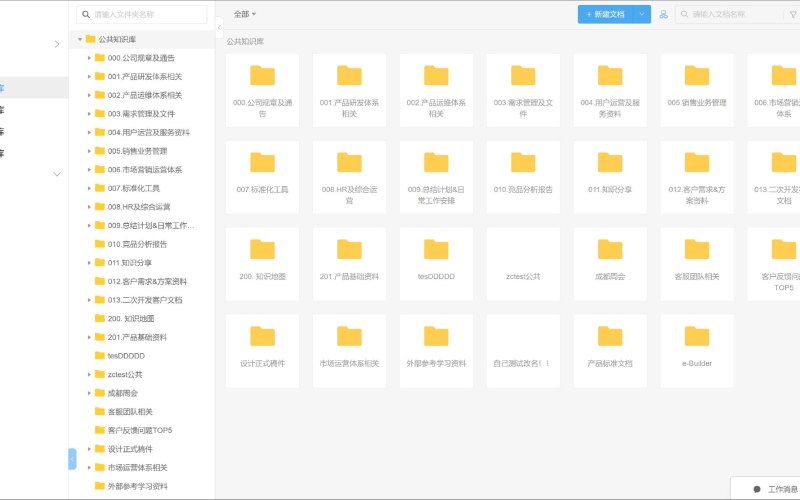Open the 008.HR及综合运营 folder card
800x500 pixels.
(349, 177)
